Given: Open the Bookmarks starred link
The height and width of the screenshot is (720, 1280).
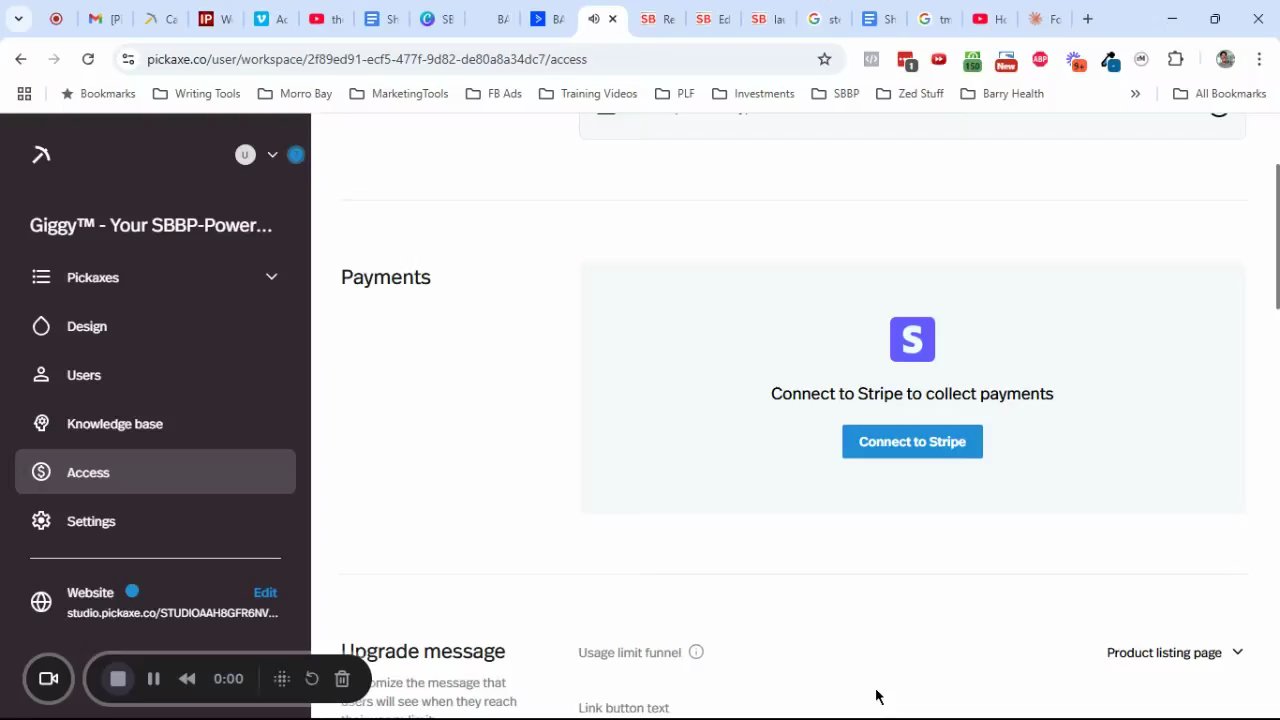Looking at the screenshot, I should point(98,93).
